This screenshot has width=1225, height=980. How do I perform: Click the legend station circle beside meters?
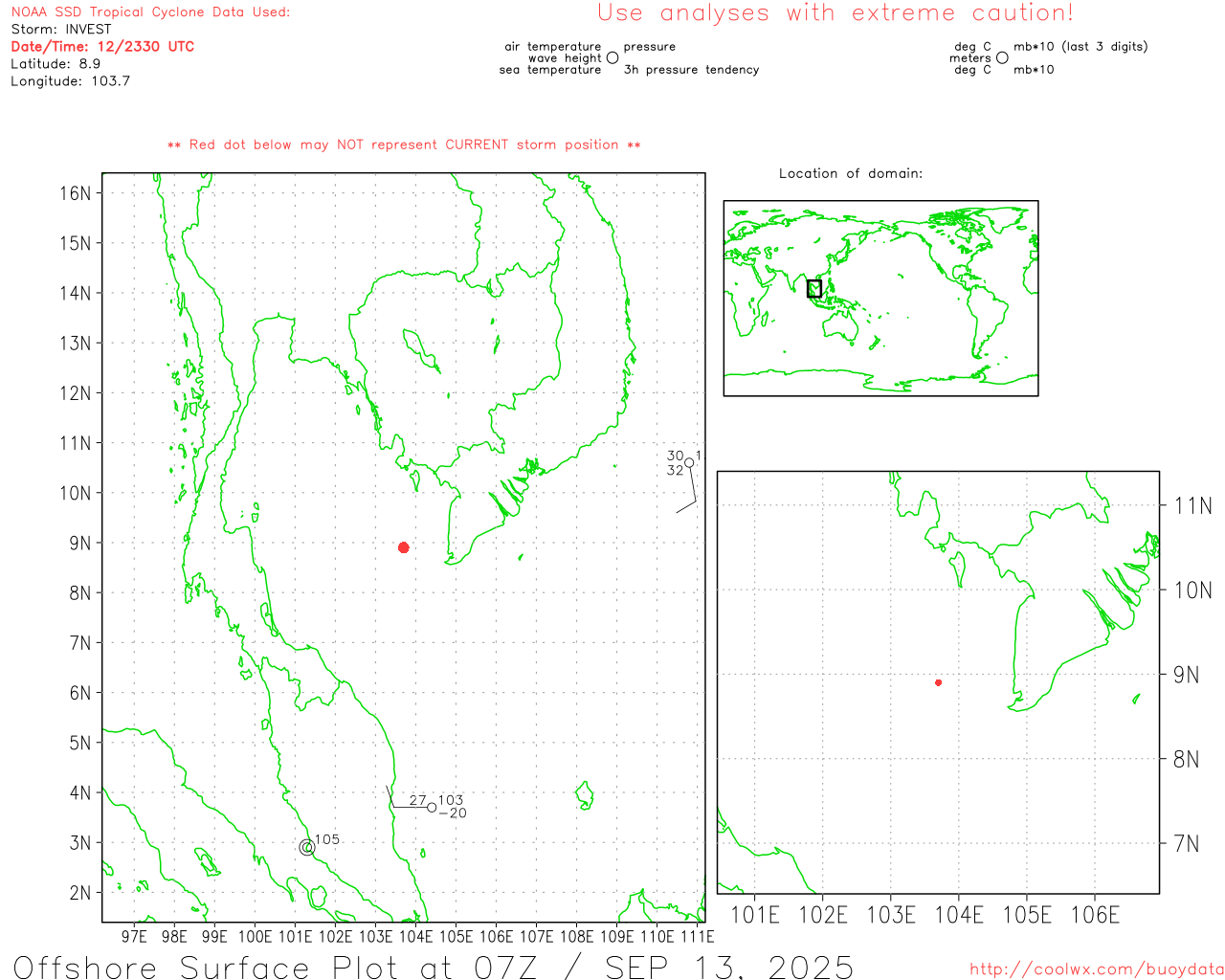point(1002,57)
